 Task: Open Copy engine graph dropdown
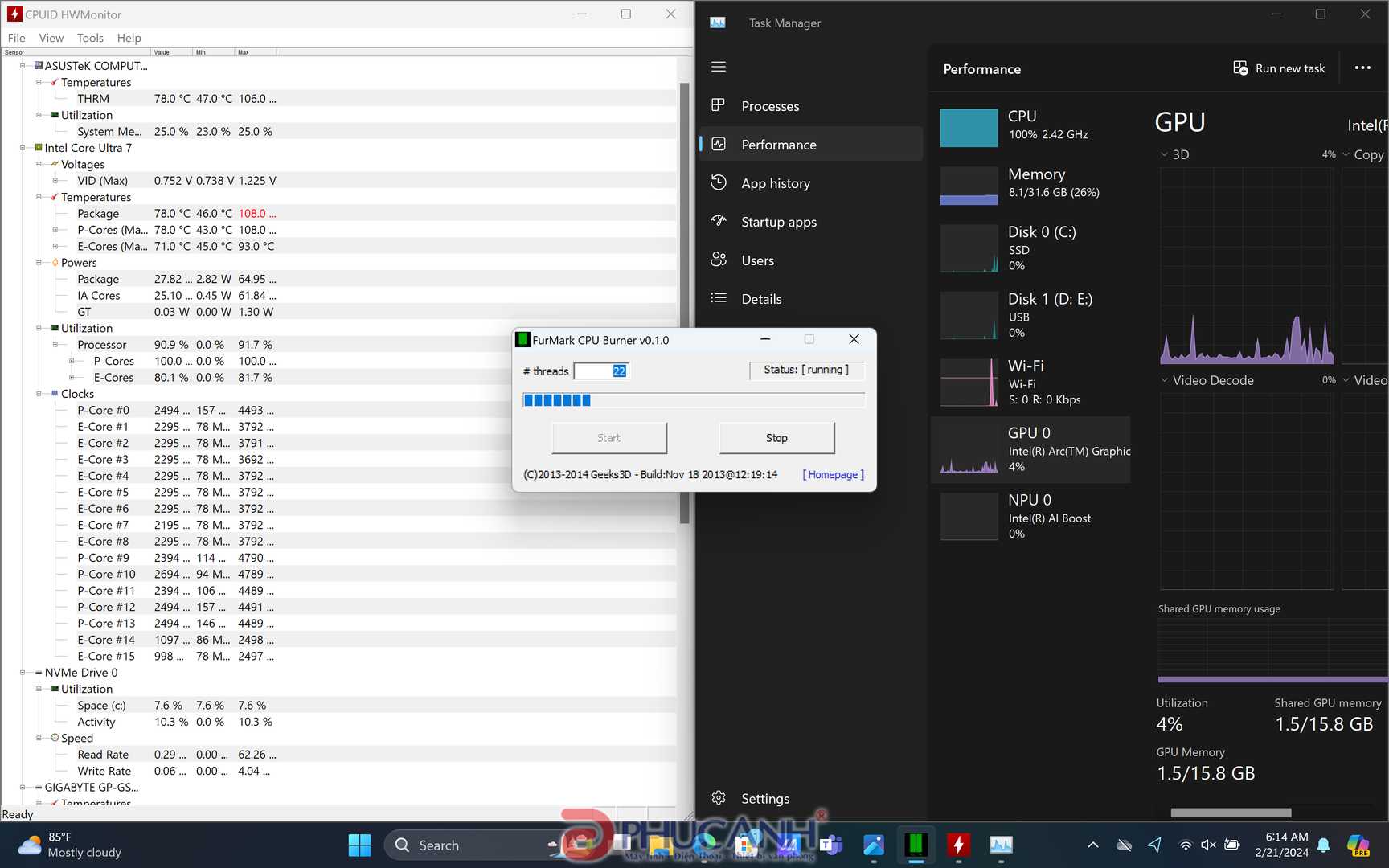point(1346,154)
